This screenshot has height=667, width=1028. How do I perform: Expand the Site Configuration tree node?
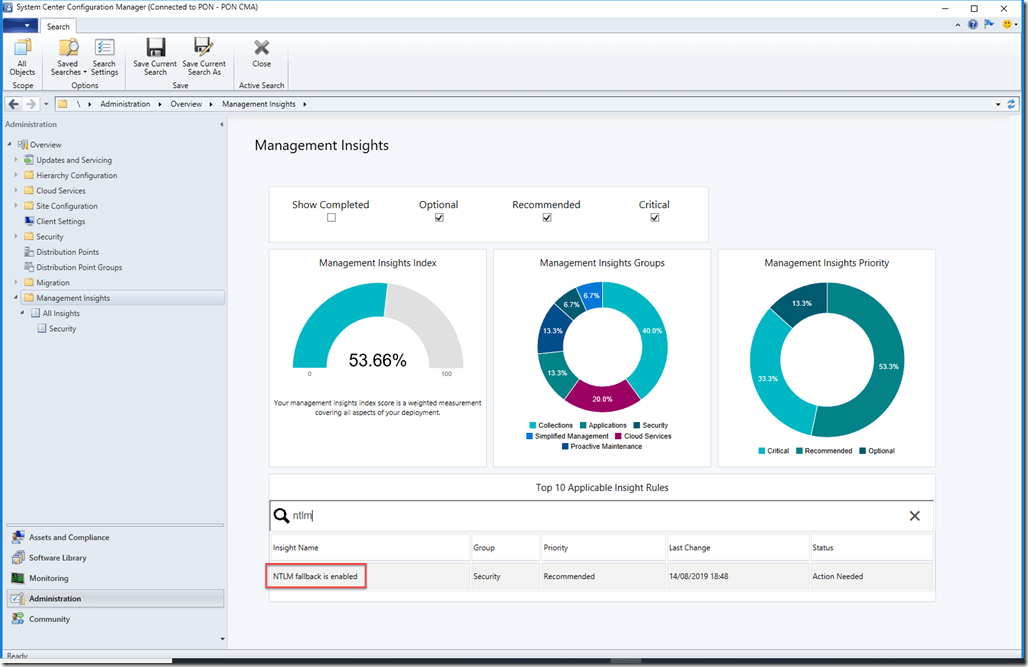pyautogui.click(x=16, y=206)
